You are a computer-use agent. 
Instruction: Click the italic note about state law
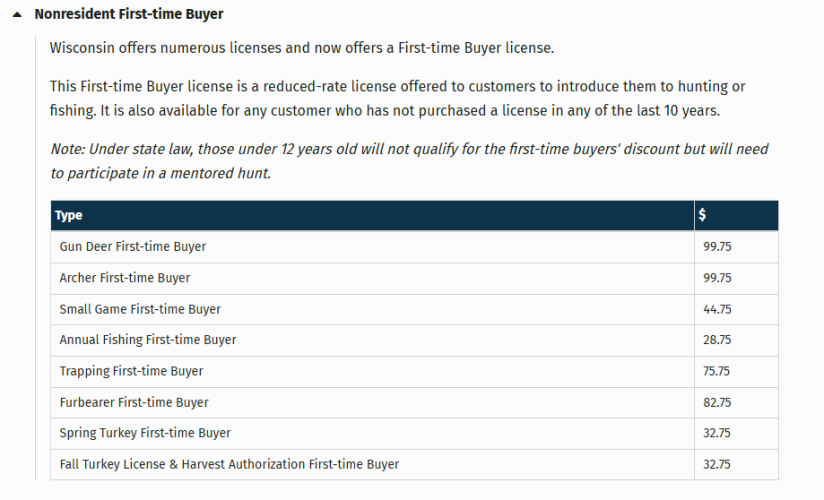tap(409, 161)
